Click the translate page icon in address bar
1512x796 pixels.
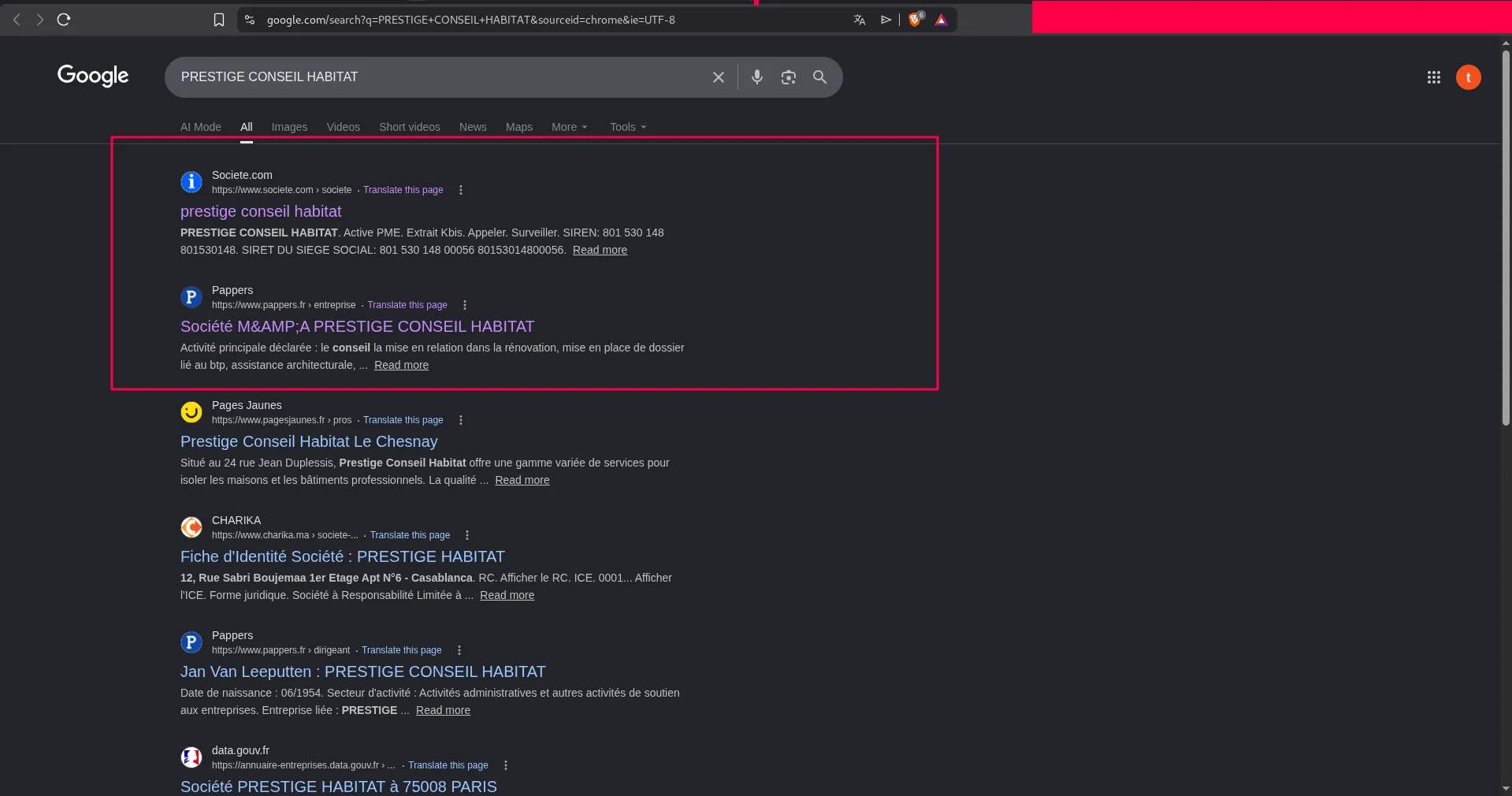pos(859,20)
